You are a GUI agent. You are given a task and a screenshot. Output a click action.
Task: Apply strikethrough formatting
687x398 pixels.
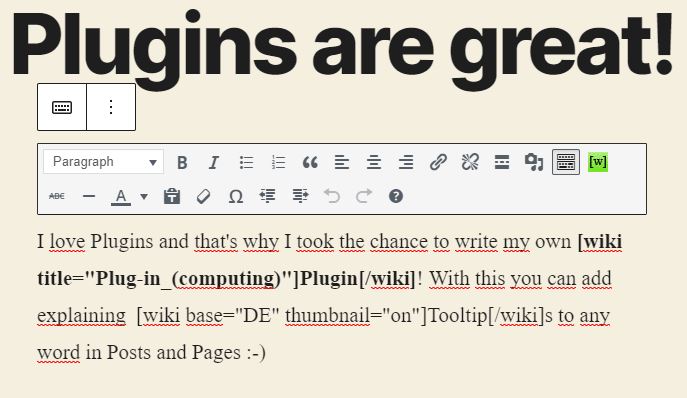coord(57,196)
